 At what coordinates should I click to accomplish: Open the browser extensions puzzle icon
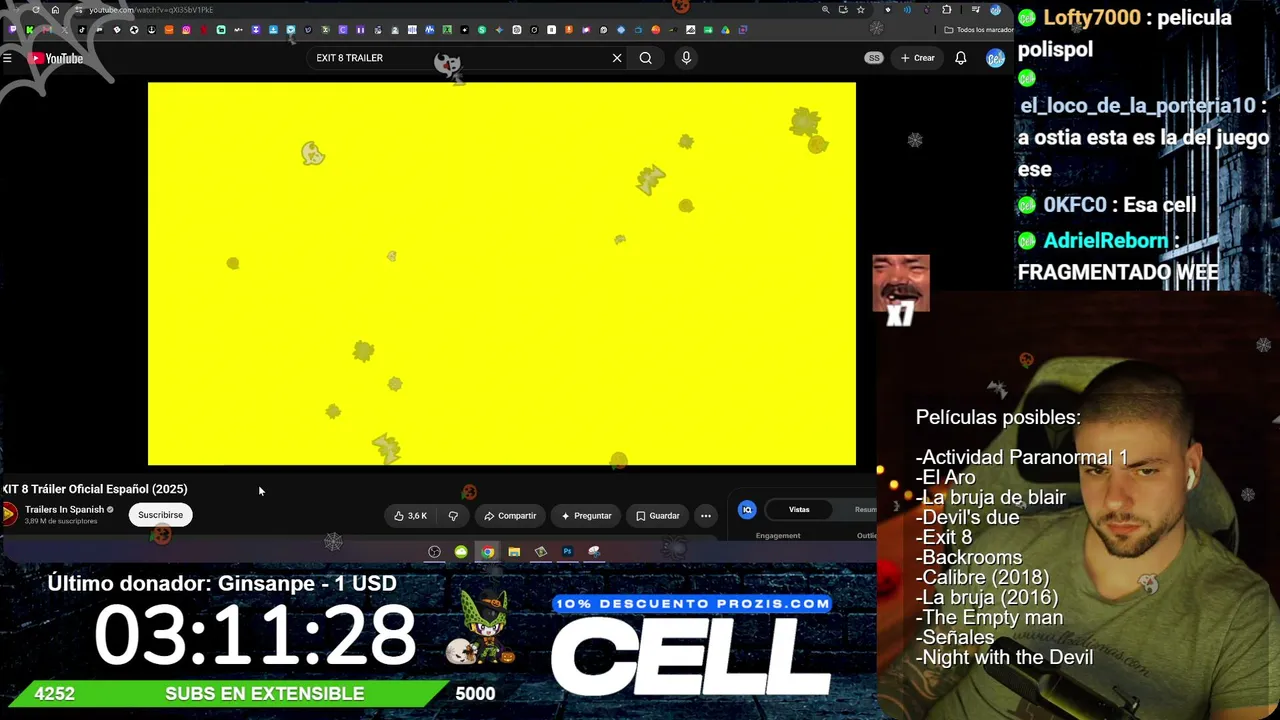point(946,10)
